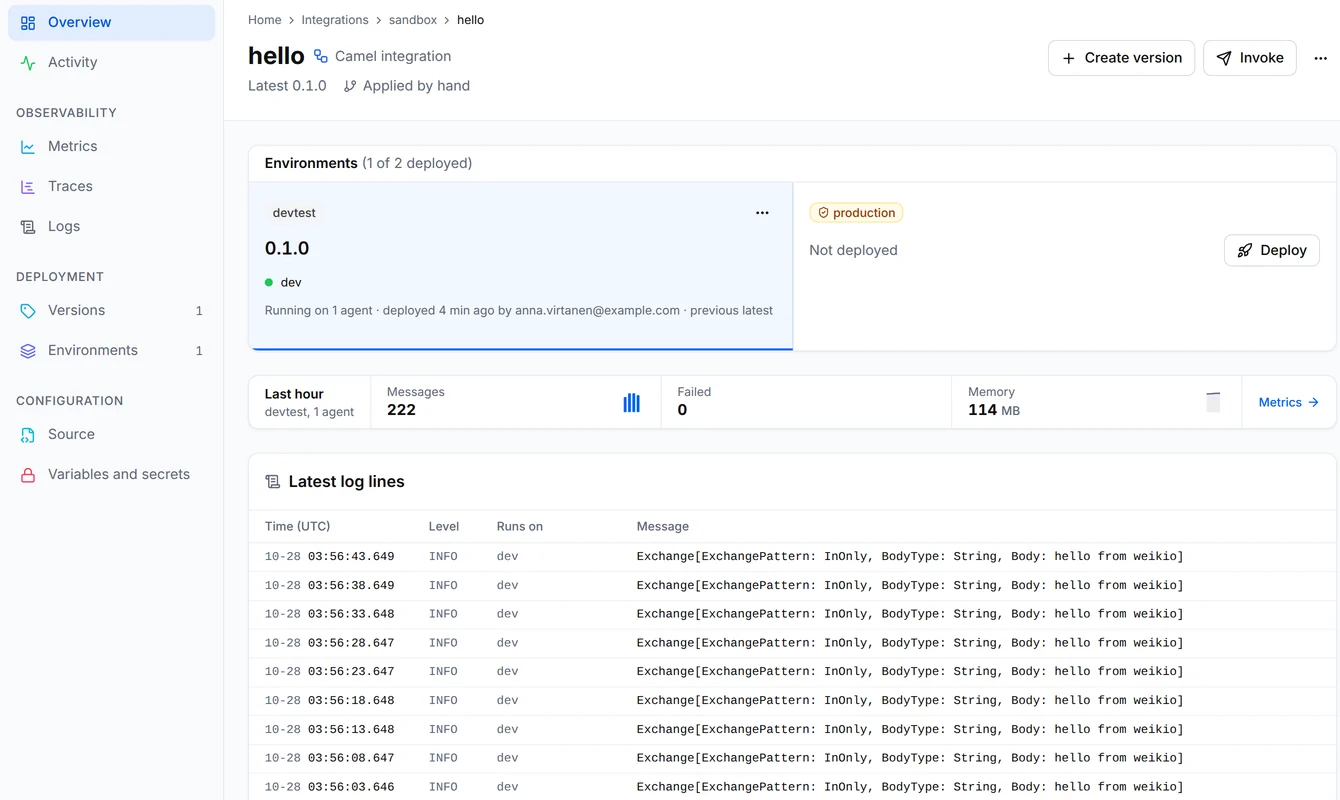This screenshot has height=800, width=1340.
Task: Click the Create version button
Action: coord(1121,58)
